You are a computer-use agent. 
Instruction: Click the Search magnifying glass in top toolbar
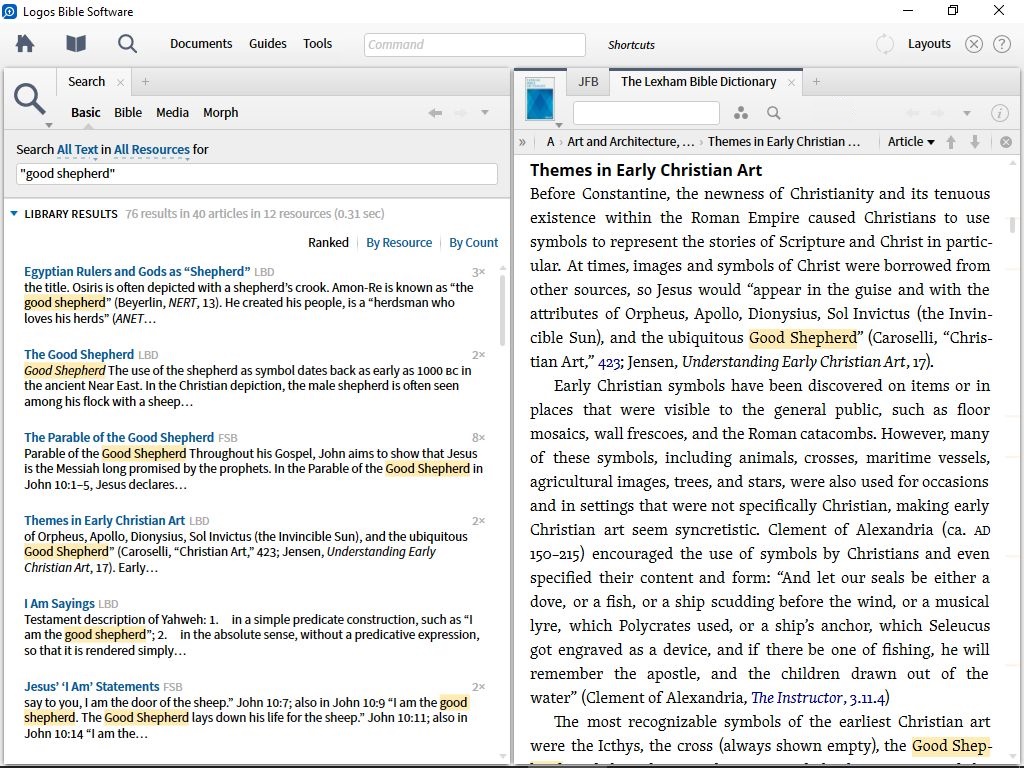pyautogui.click(x=125, y=43)
